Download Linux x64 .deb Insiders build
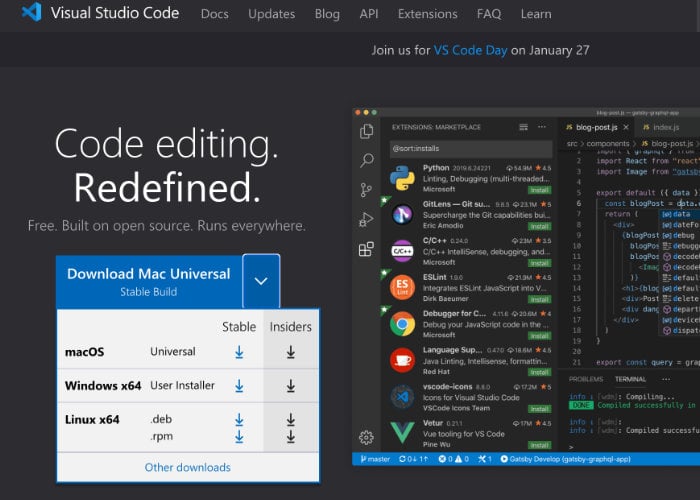The image size is (700, 500). pos(291,420)
